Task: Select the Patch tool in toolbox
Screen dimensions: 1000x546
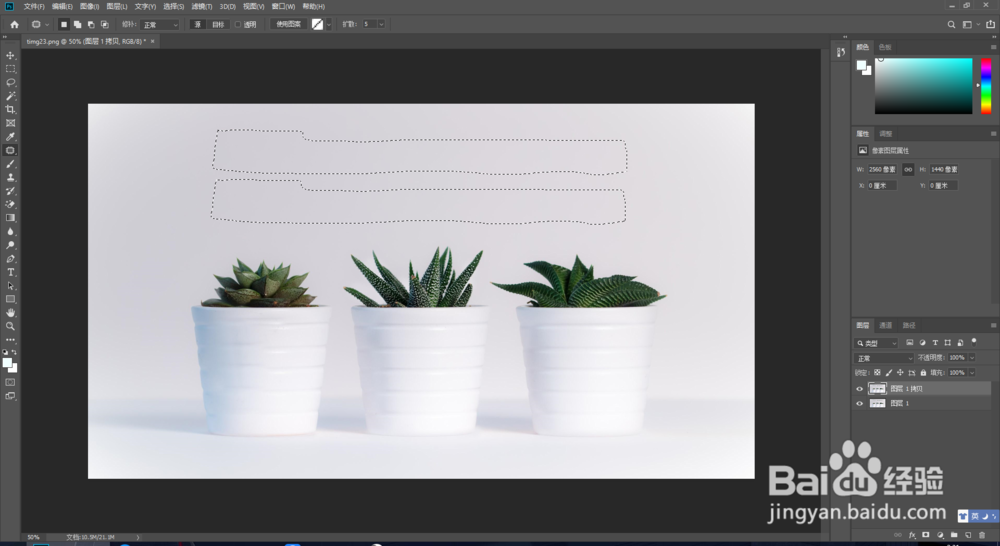Action: point(10,151)
